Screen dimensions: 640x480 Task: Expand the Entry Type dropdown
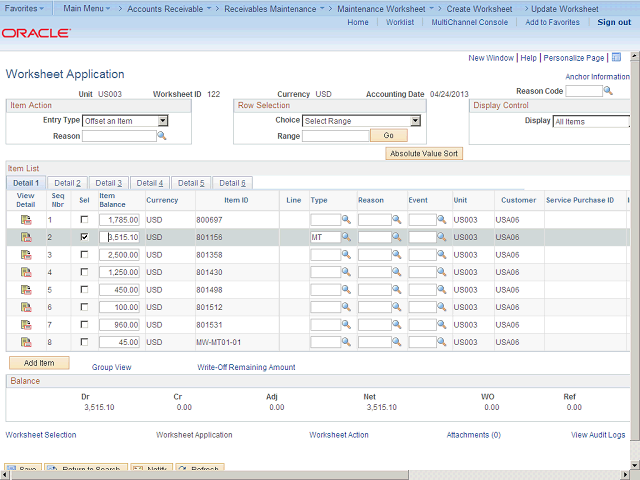162,121
